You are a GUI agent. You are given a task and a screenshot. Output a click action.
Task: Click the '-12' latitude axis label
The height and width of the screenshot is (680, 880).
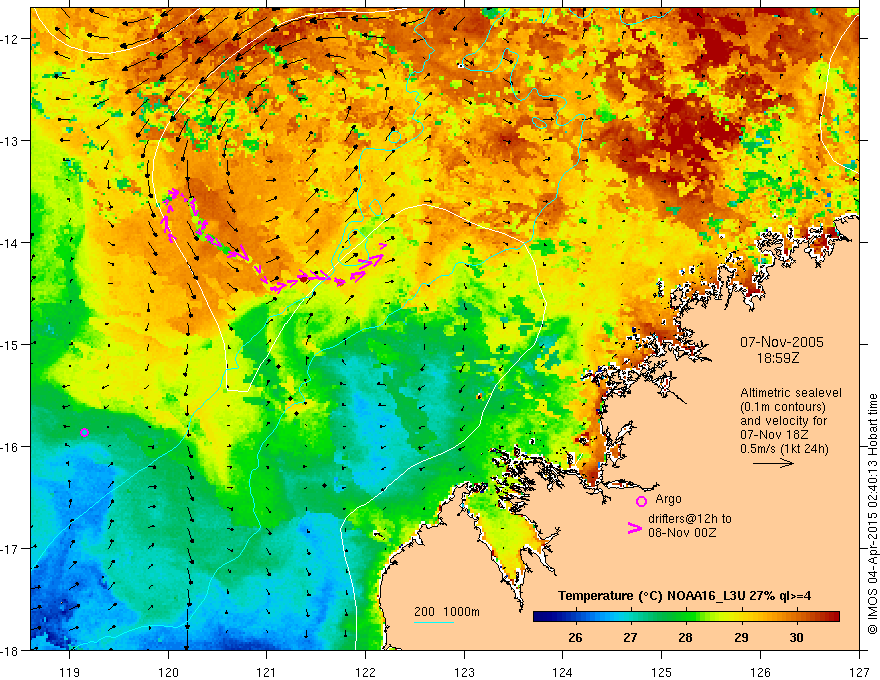[10, 39]
